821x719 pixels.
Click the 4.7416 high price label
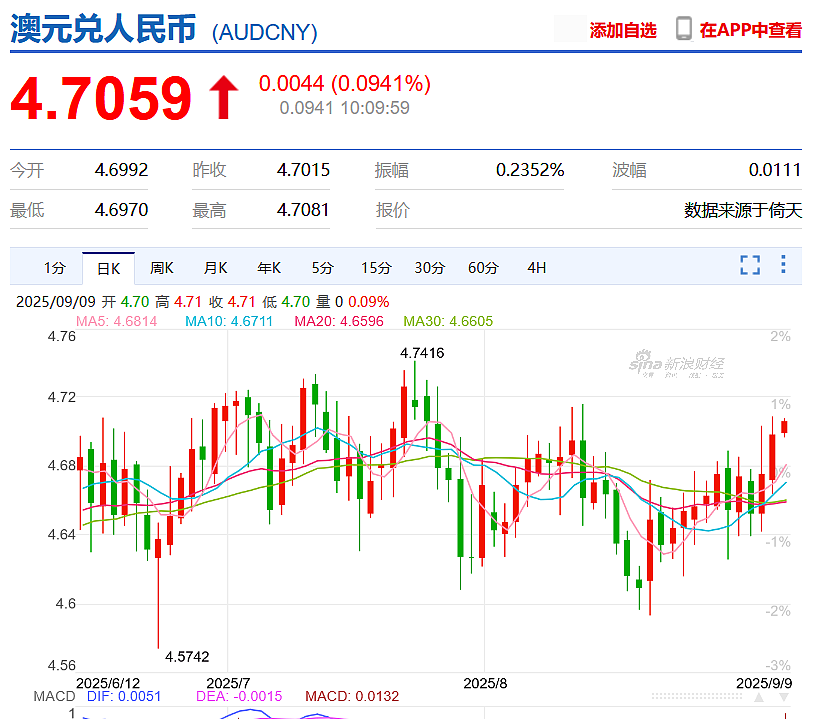point(422,353)
